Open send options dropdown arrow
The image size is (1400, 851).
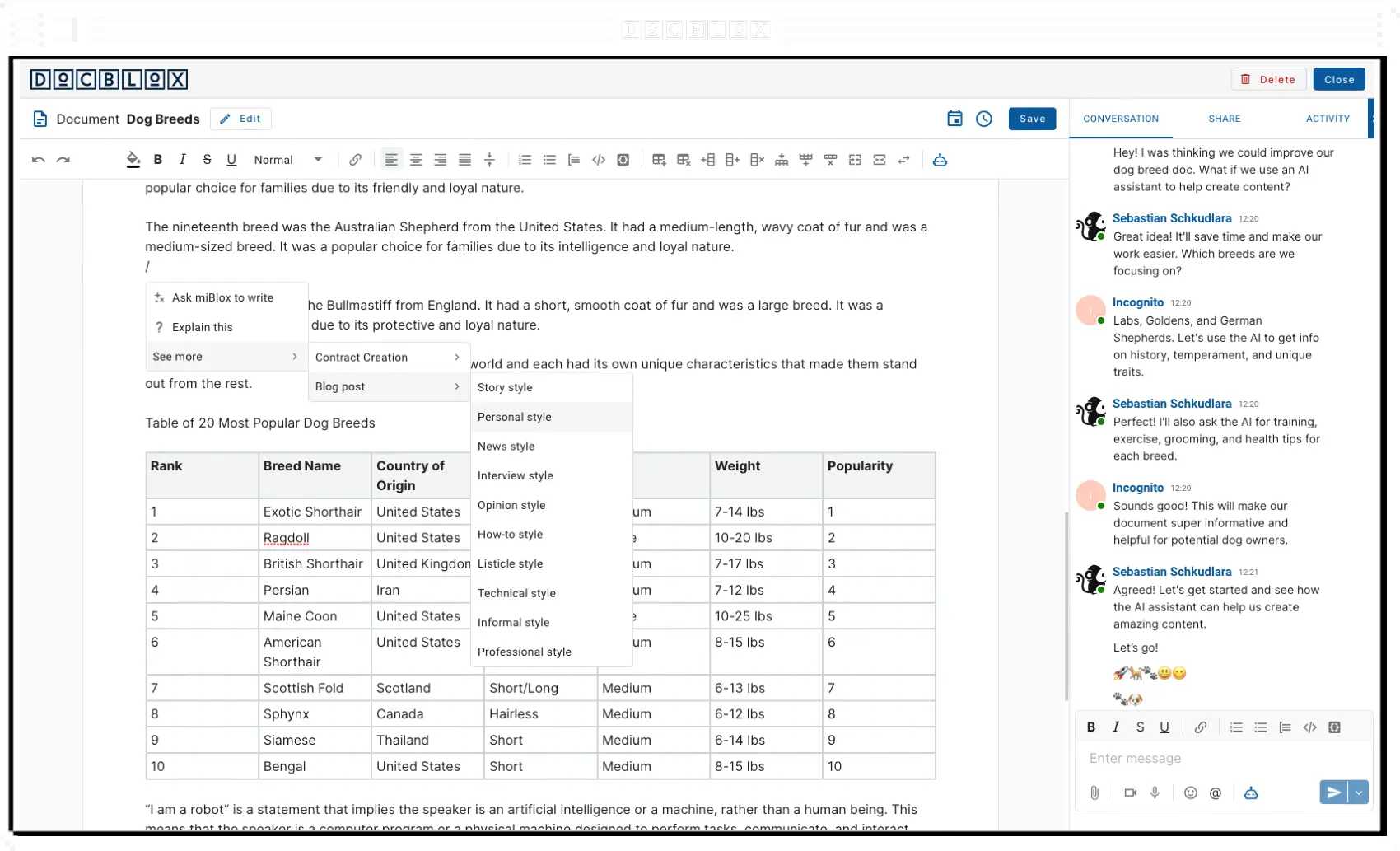click(x=1358, y=793)
